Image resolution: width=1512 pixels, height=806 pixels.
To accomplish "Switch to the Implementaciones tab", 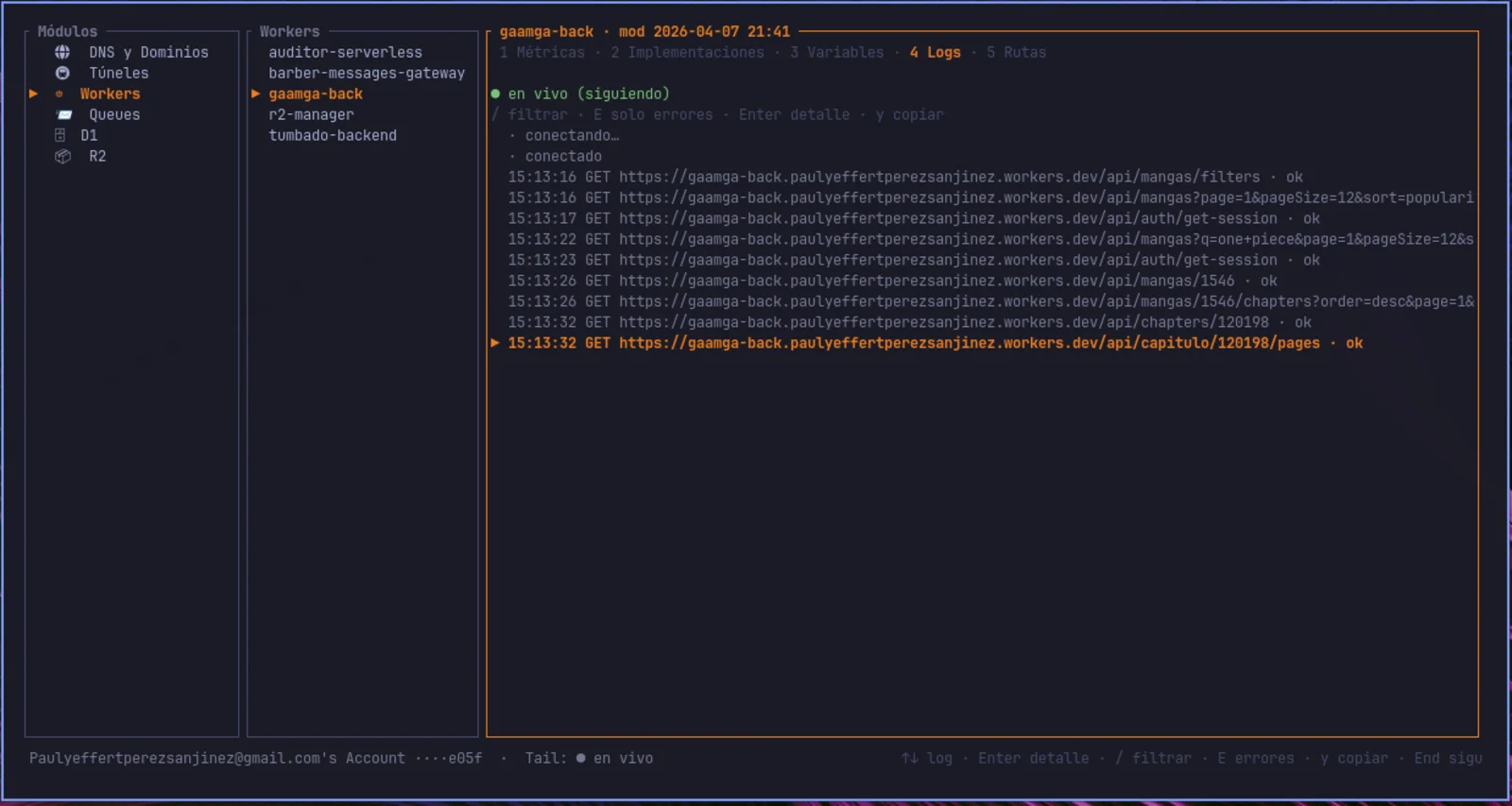I will (x=687, y=52).
